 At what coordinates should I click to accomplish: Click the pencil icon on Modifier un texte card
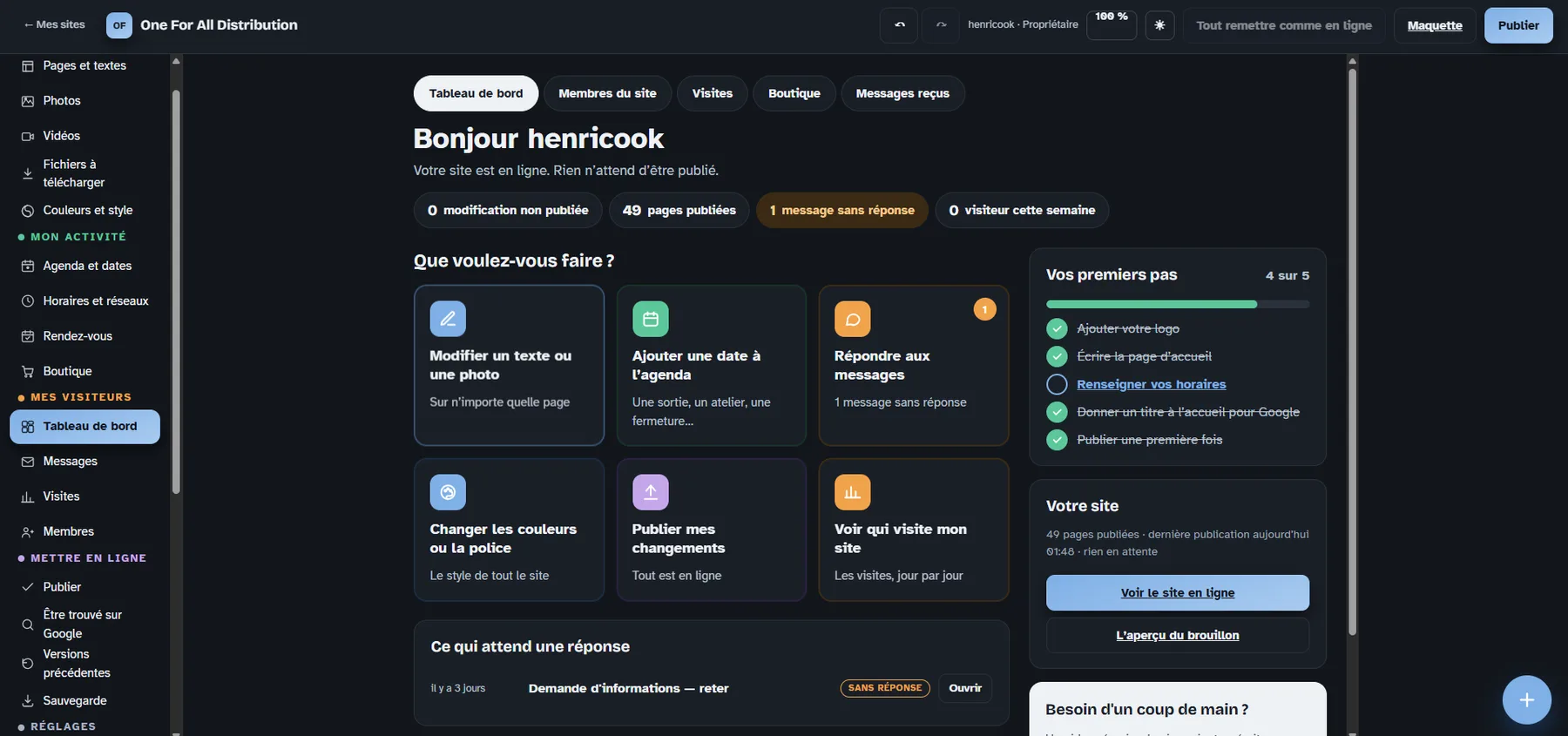click(448, 319)
